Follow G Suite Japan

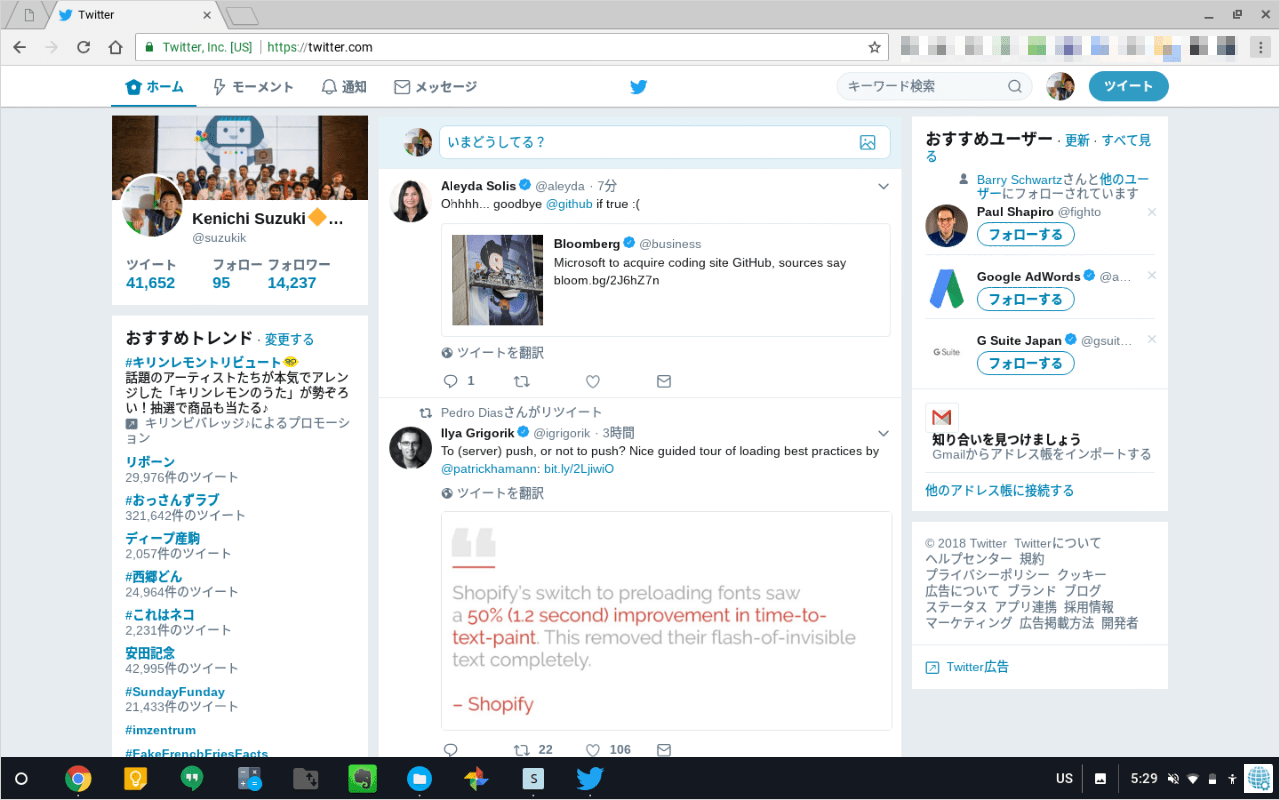(x=1025, y=363)
